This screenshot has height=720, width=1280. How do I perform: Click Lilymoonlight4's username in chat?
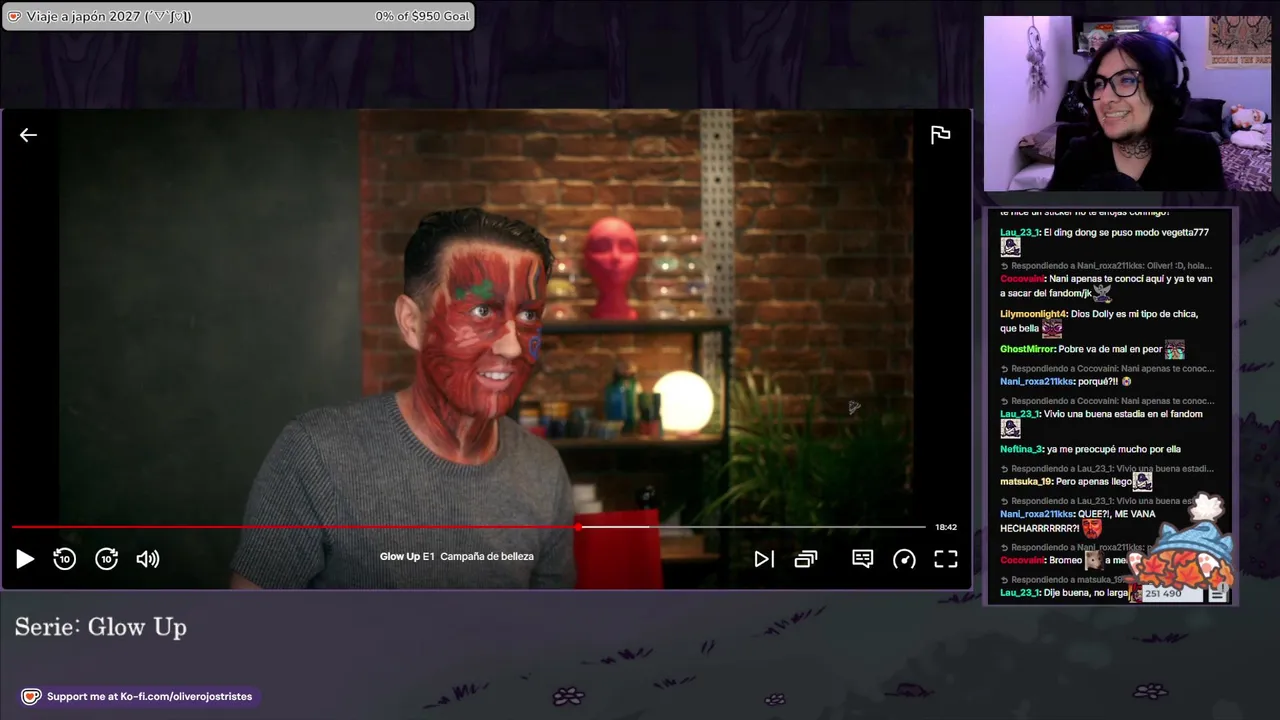point(1034,314)
